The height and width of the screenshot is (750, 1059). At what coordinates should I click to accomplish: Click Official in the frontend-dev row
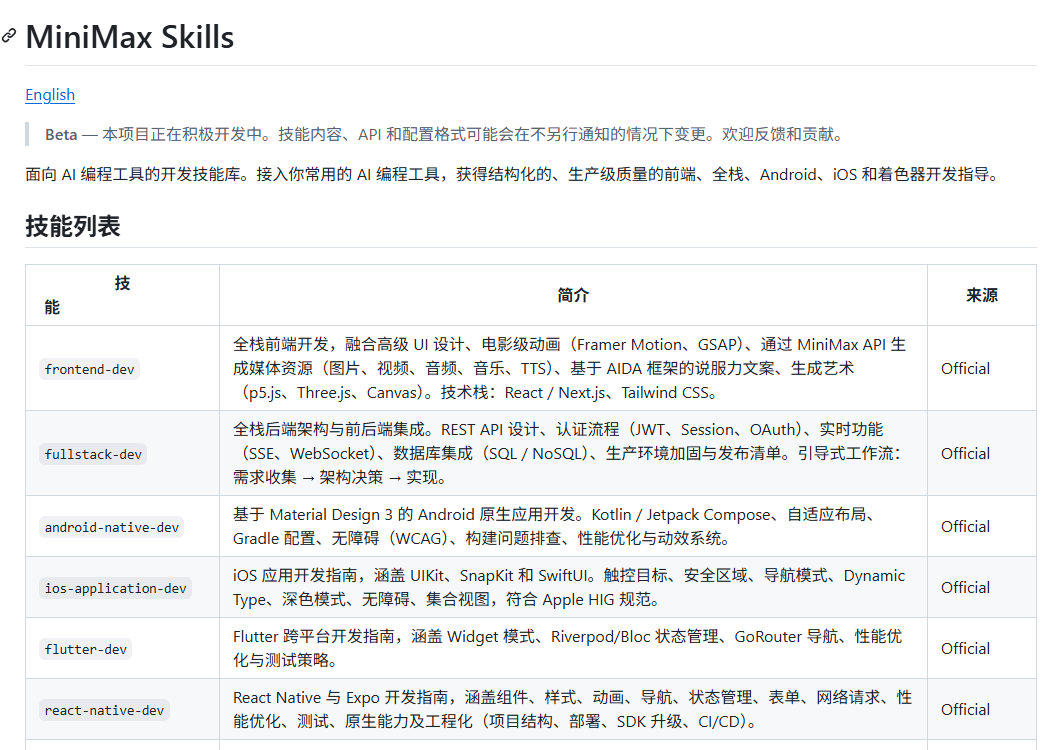(x=965, y=368)
